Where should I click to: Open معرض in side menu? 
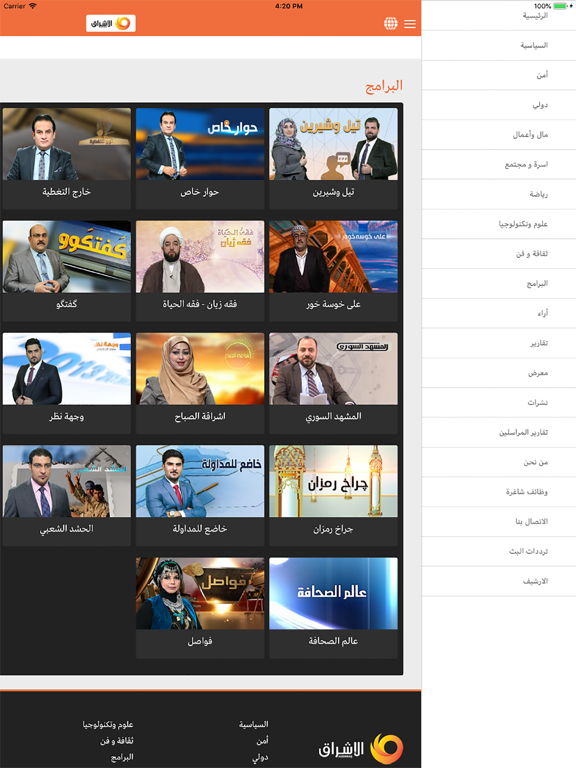point(499,373)
